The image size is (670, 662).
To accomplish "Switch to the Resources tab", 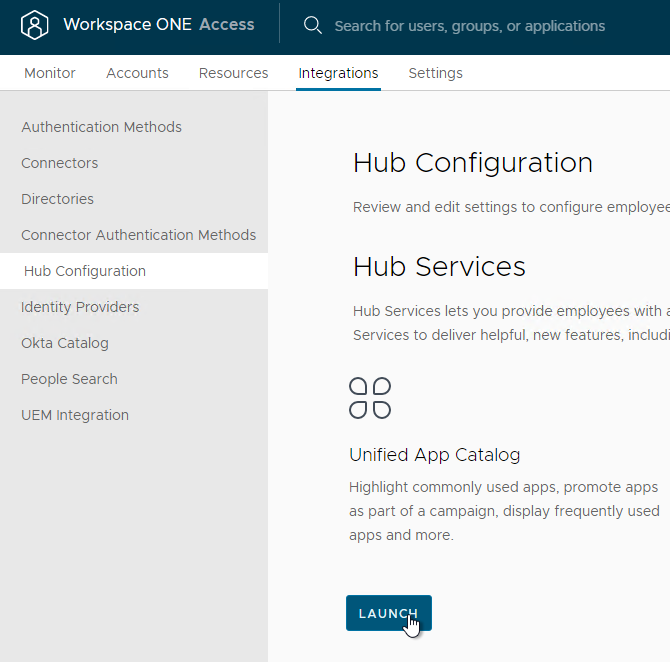I will click(x=233, y=73).
